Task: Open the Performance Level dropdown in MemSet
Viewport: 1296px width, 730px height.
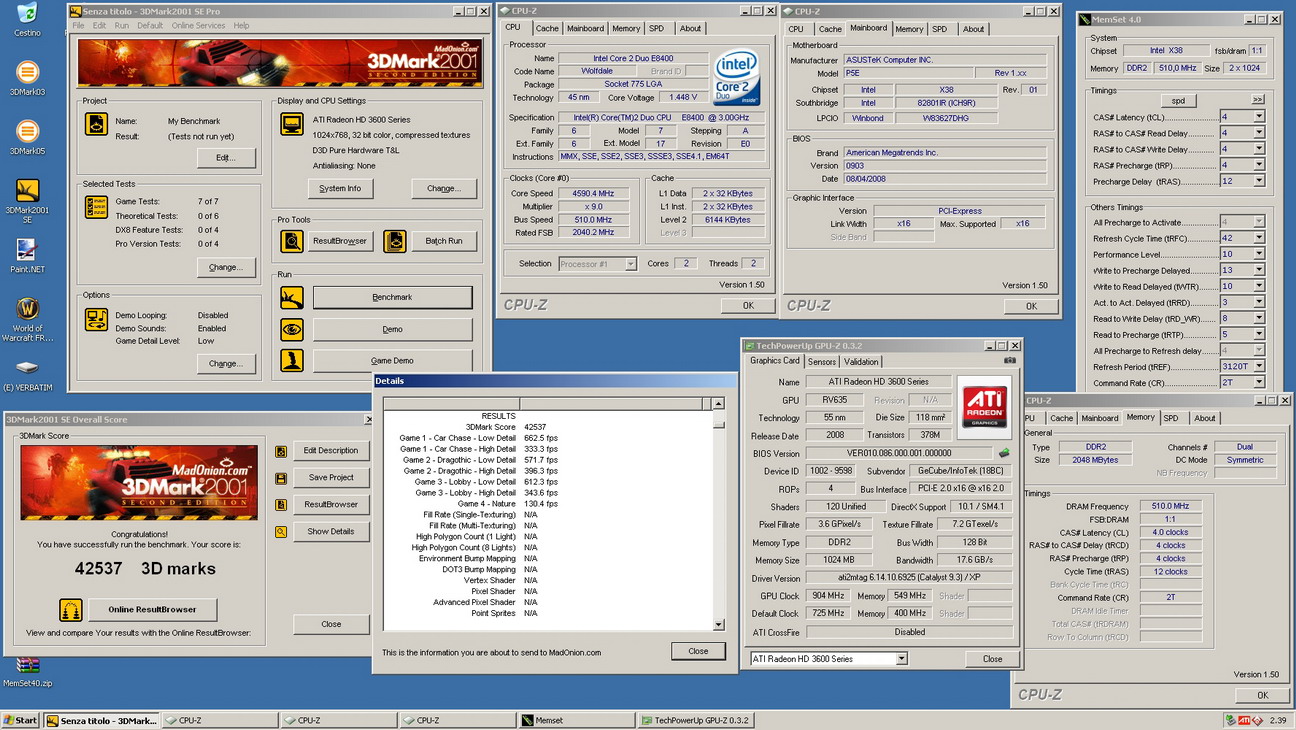Action: [1258, 254]
